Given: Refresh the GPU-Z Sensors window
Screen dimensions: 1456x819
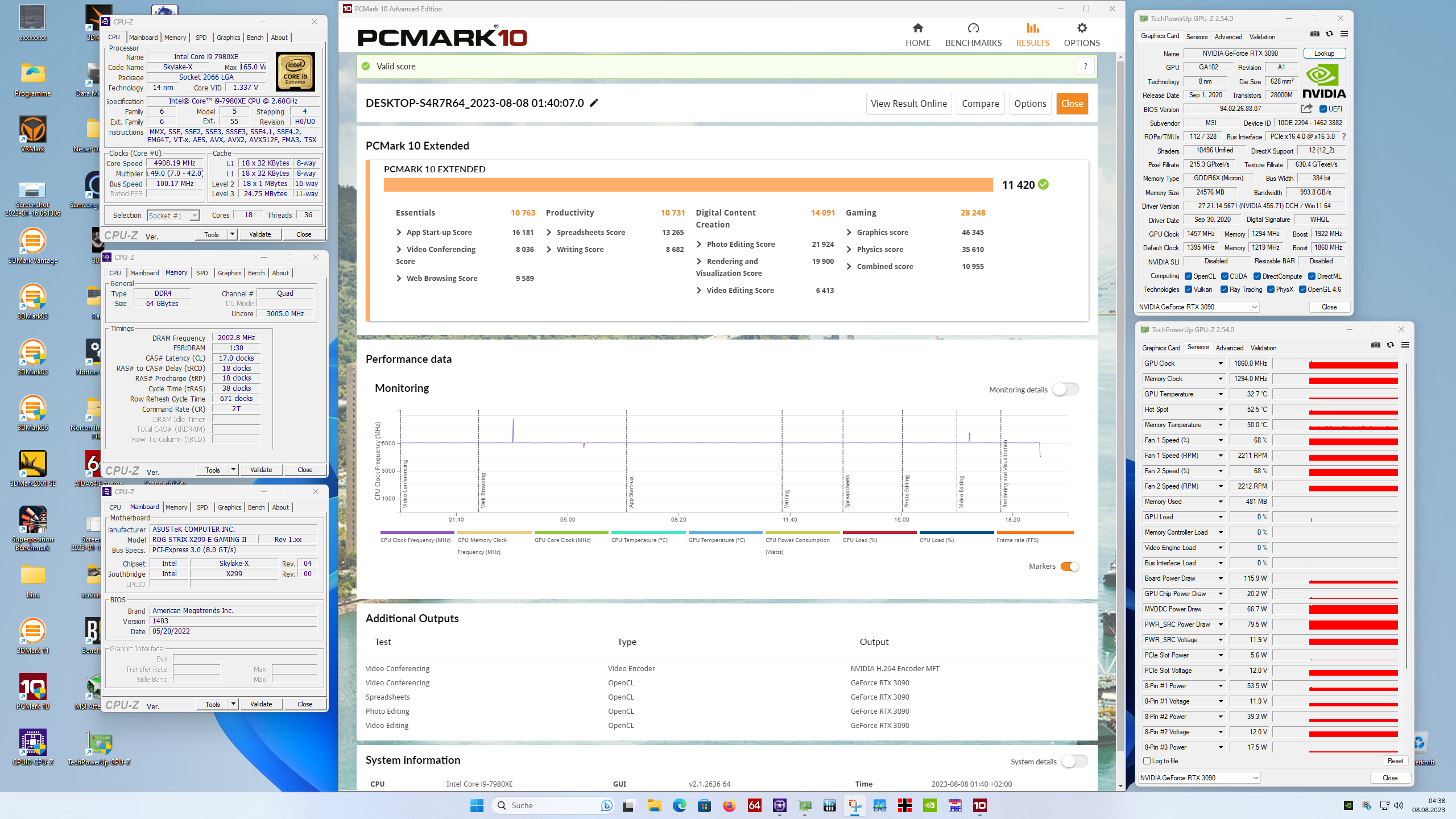Looking at the screenshot, I should [1391, 345].
